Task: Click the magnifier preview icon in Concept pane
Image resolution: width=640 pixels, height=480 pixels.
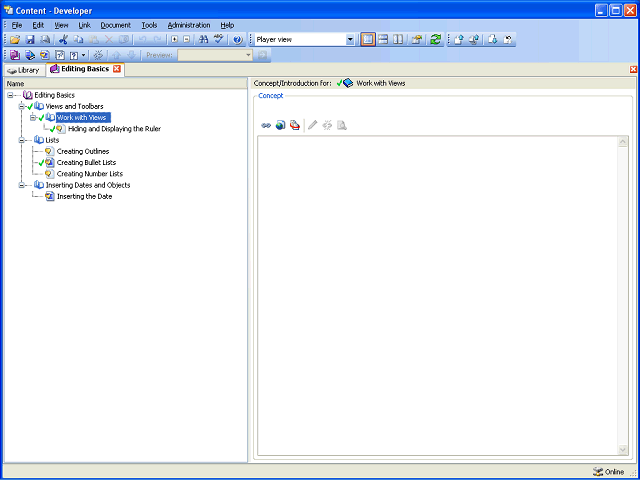Action: coord(342,125)
